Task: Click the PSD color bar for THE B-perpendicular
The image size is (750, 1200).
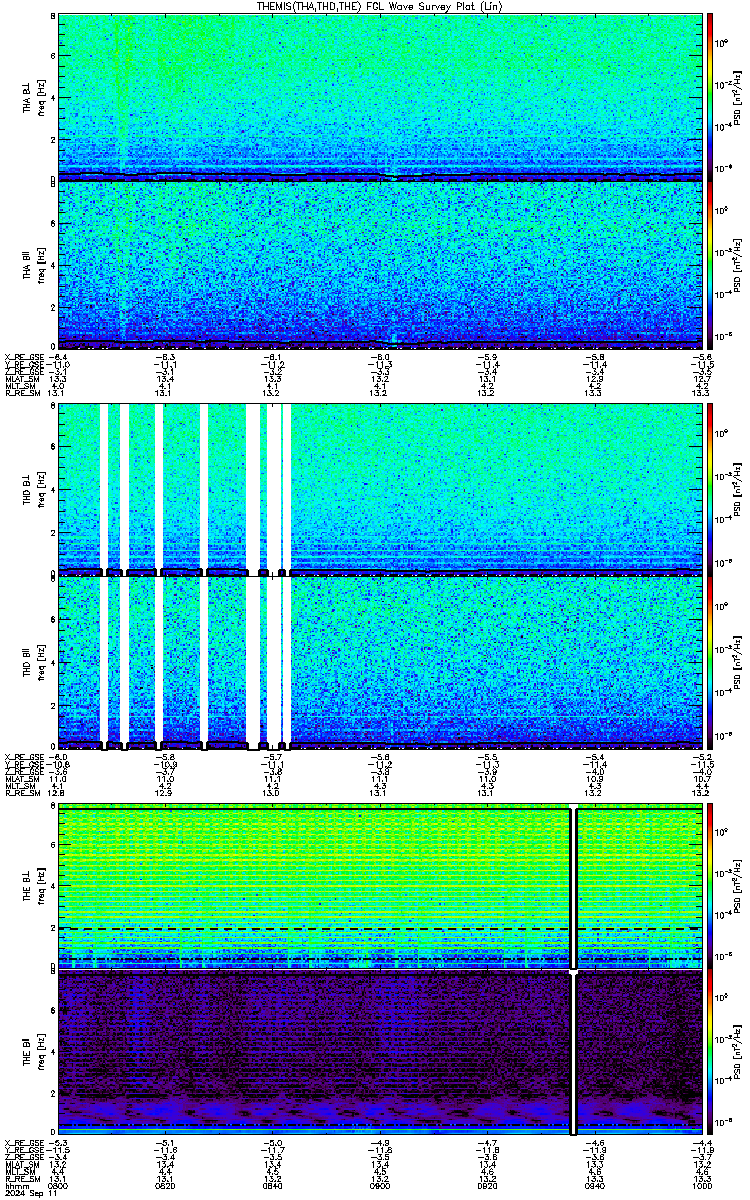Action: (x=710, y=887)
